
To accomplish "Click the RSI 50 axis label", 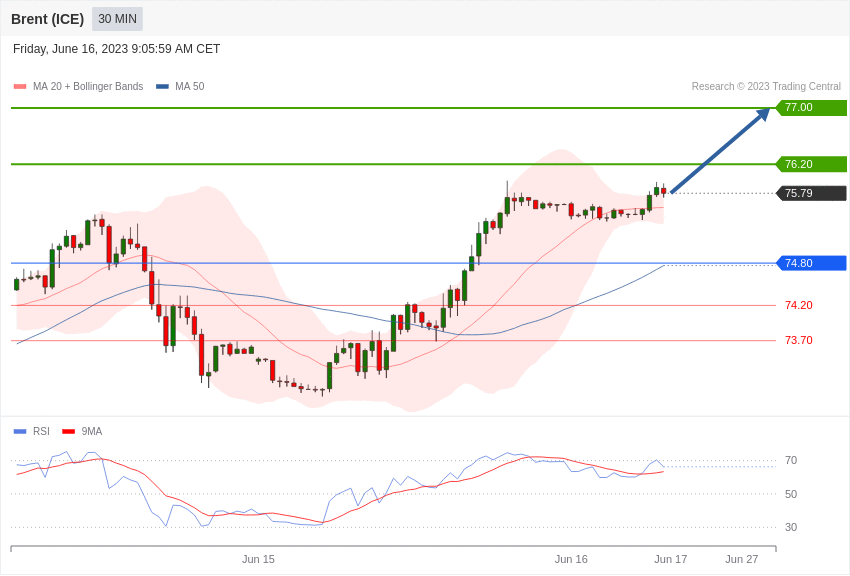I will tap(791, 494).
